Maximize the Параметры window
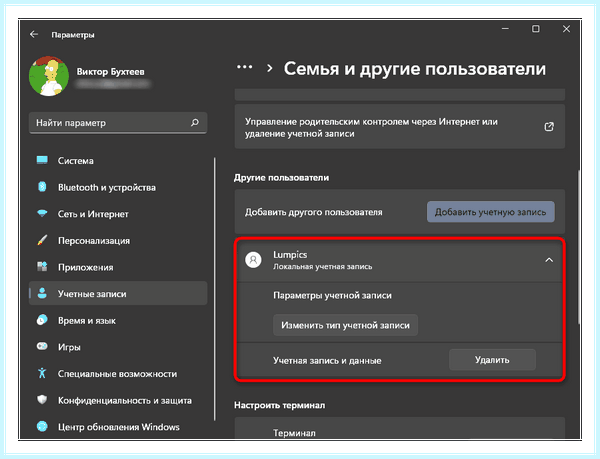600x459 pixels. point(536,29)
